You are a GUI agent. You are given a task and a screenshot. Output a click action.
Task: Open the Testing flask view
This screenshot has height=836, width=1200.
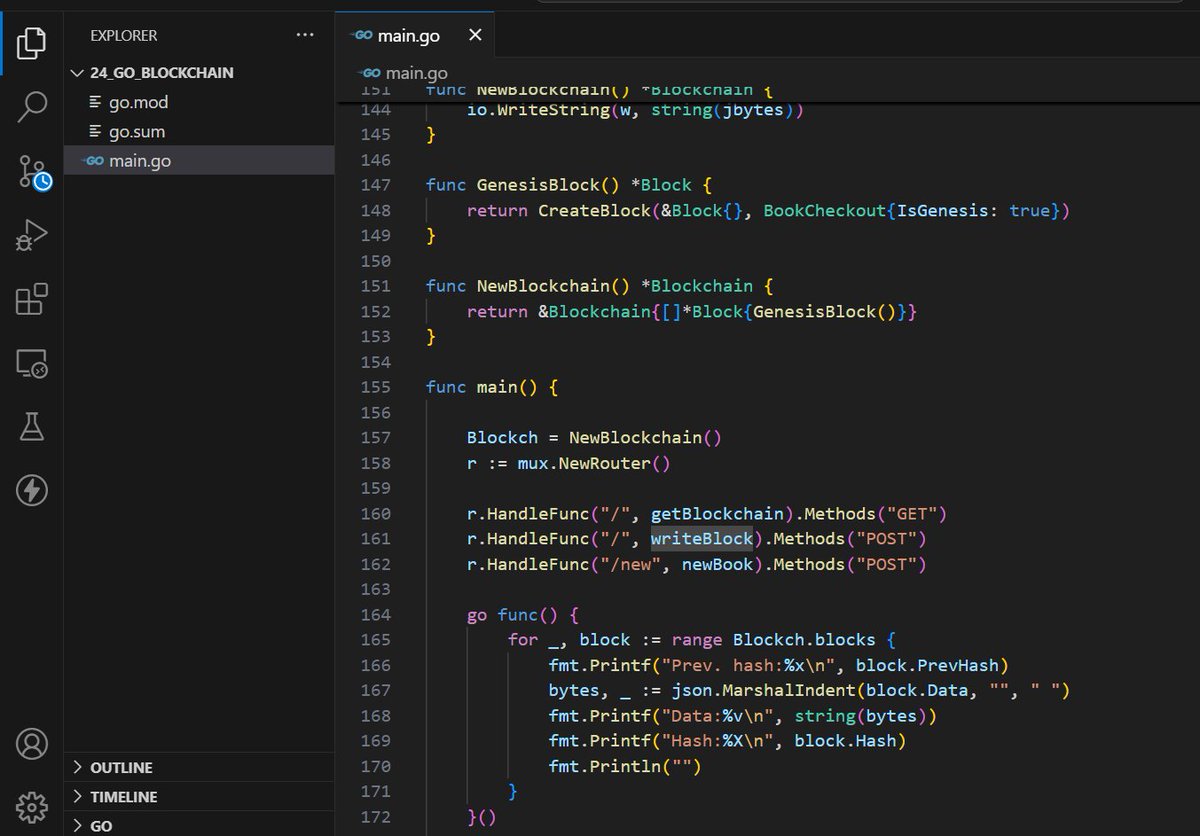click(32, 427)
